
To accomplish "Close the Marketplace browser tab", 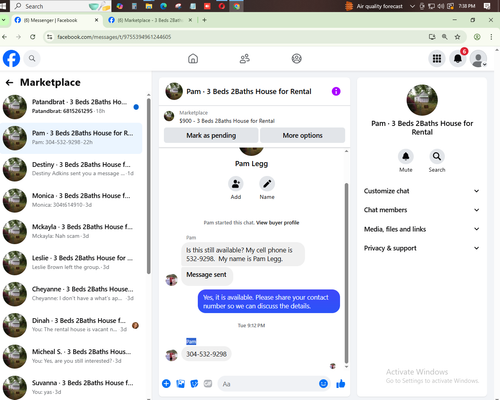I will tap(190, 20).
